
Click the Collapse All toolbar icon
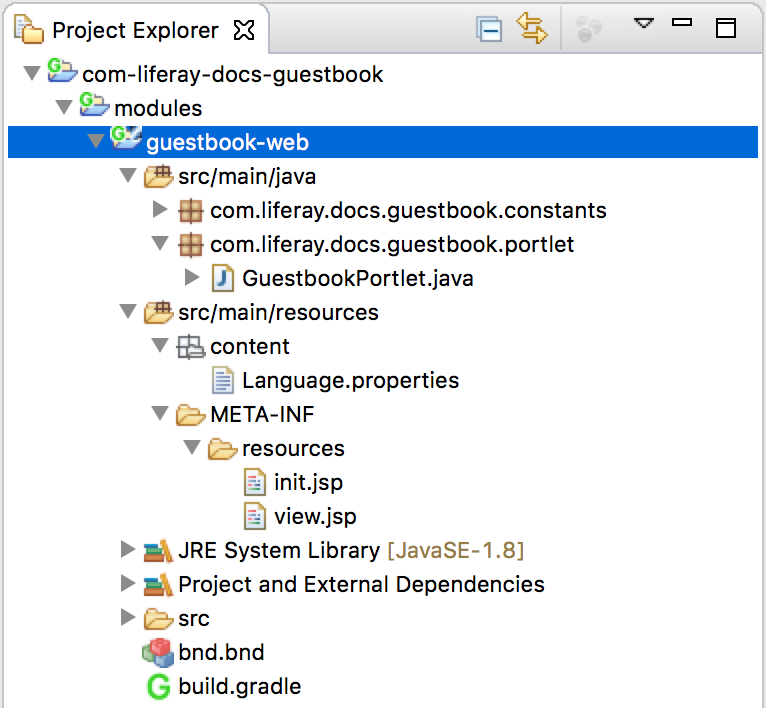click(x=489, y=29)
